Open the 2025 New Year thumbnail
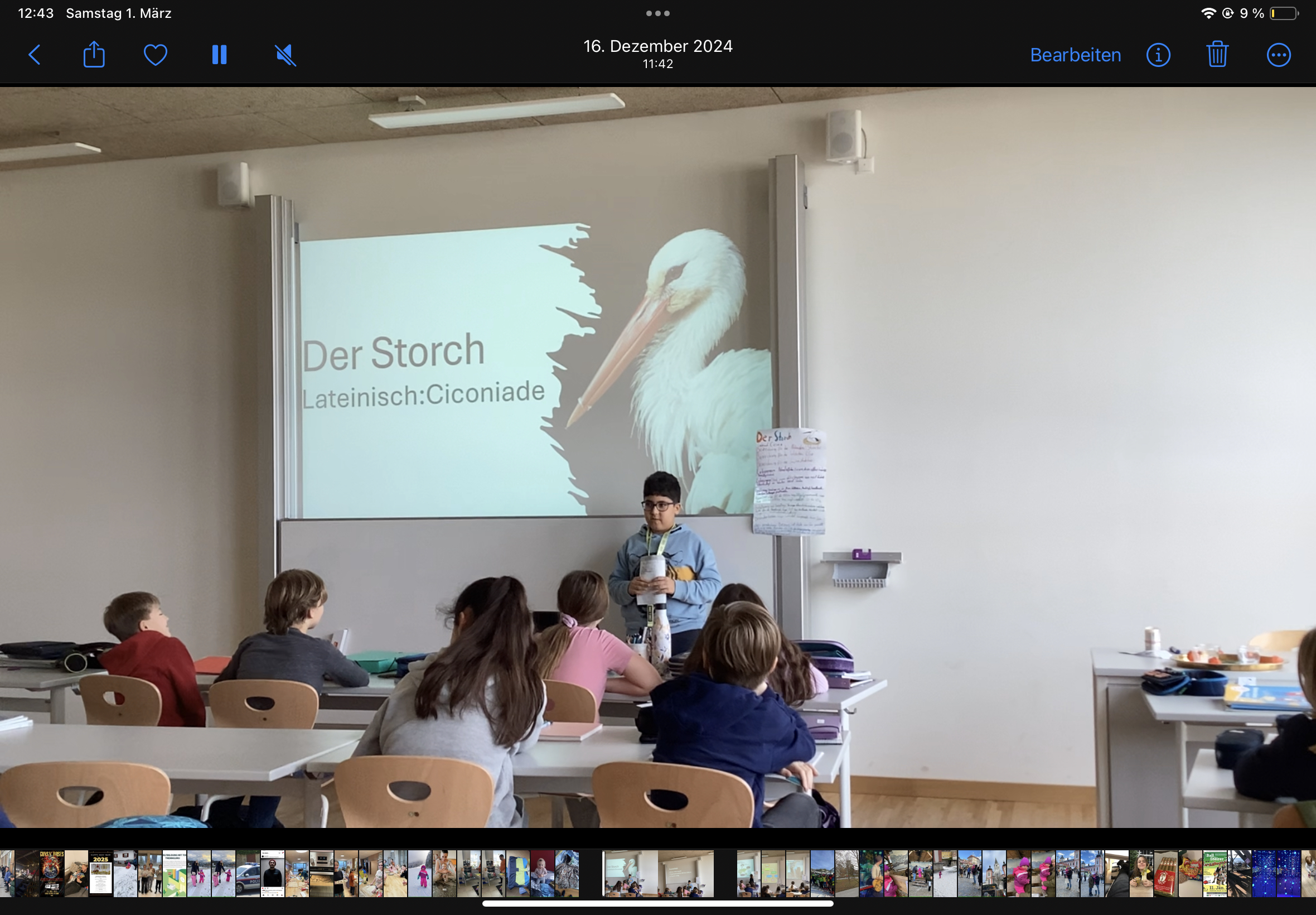The width and height of the screenshot is (1316, 915). [101, 873]
